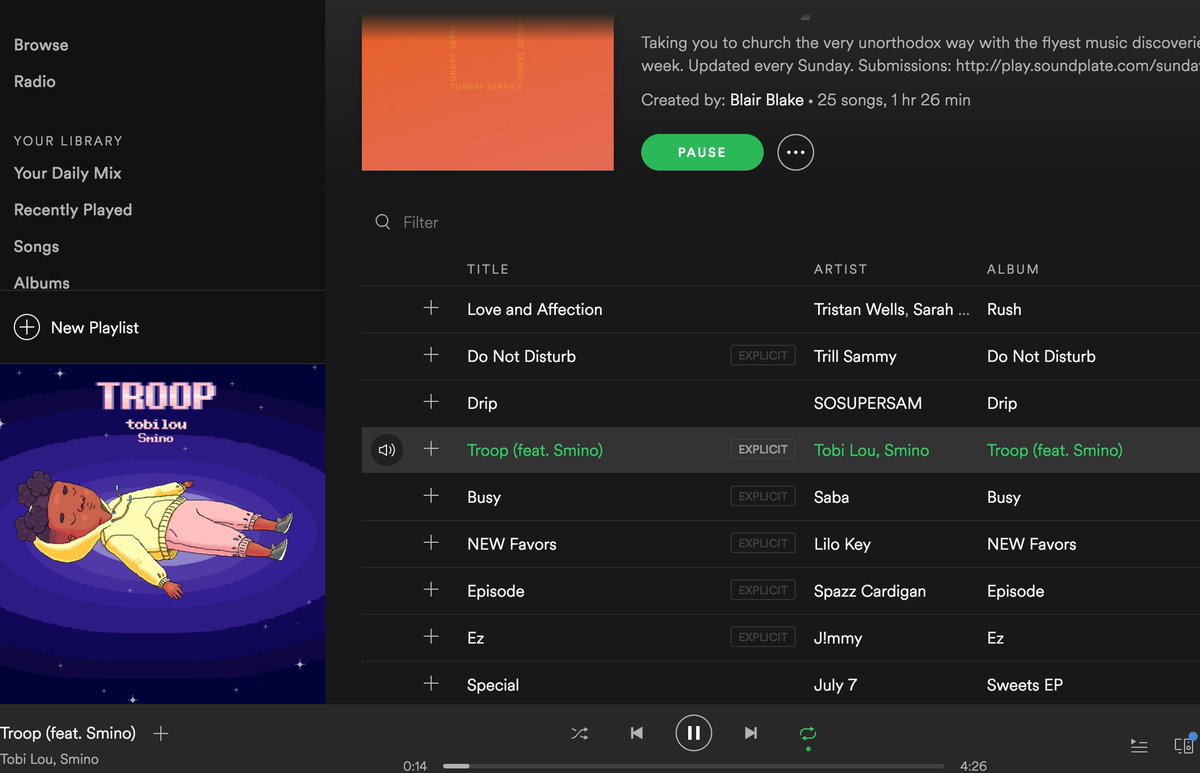The height and width of the screenshot is (773, 1200).
Task: Open Songs in your library
Action: coord(36,247)
